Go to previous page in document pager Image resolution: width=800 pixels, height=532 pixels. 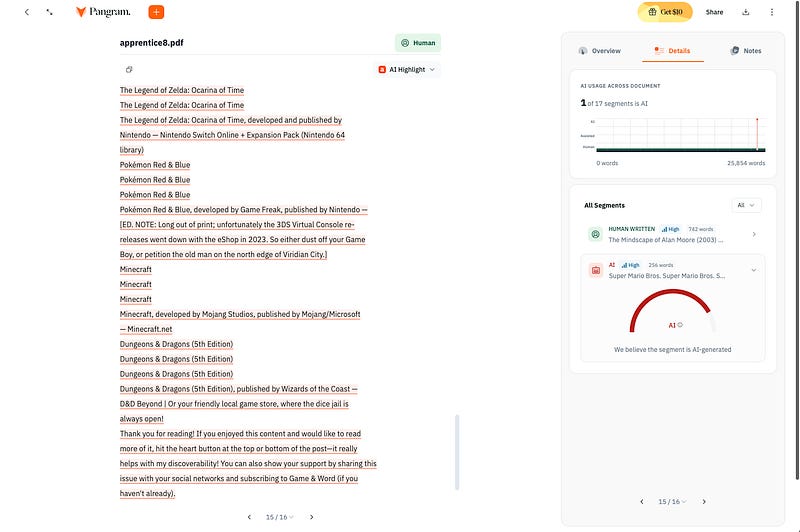(249, 517)
